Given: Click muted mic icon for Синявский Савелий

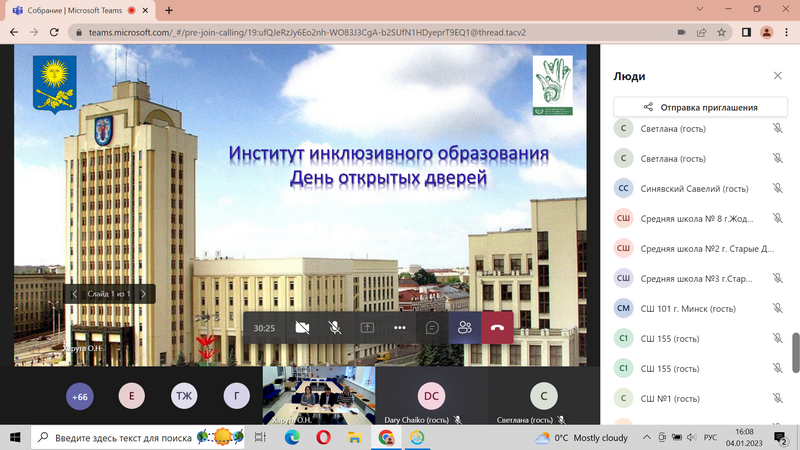Looking at the screenshot, I should [777, 188].
